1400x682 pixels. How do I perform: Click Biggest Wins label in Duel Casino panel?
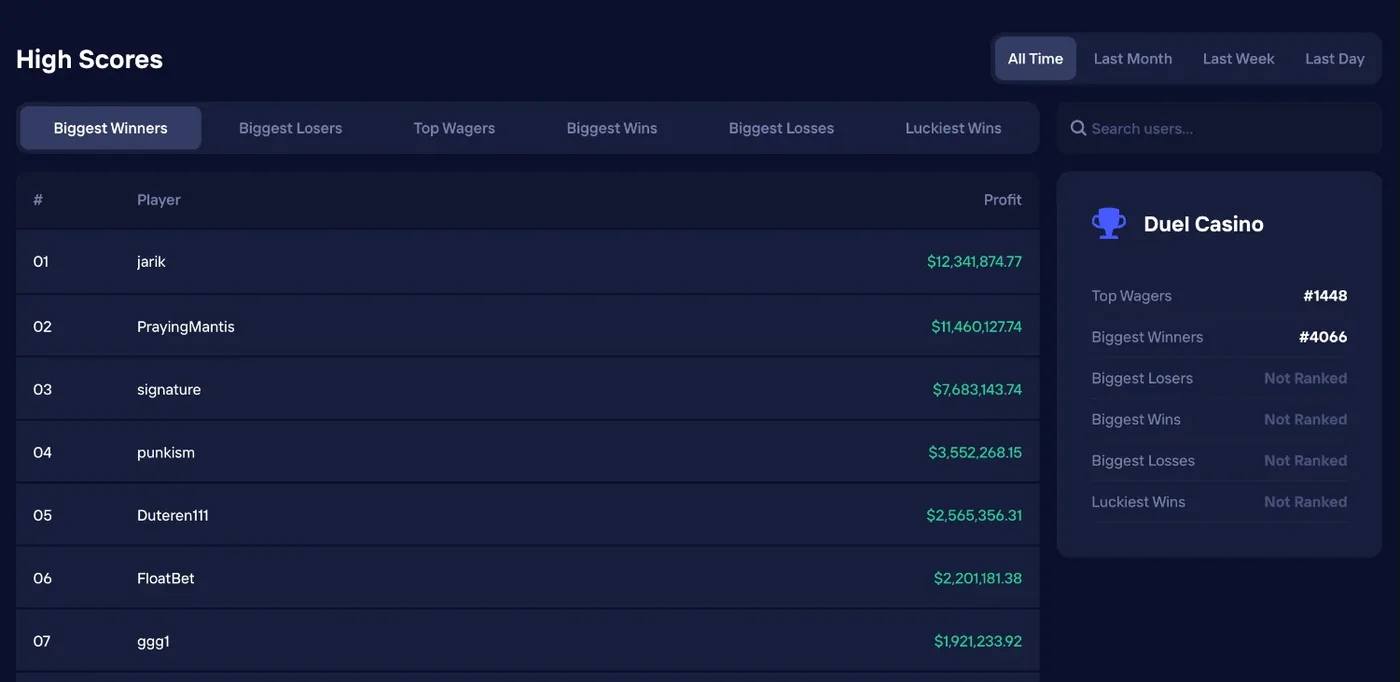click(x=1136, y=419)
